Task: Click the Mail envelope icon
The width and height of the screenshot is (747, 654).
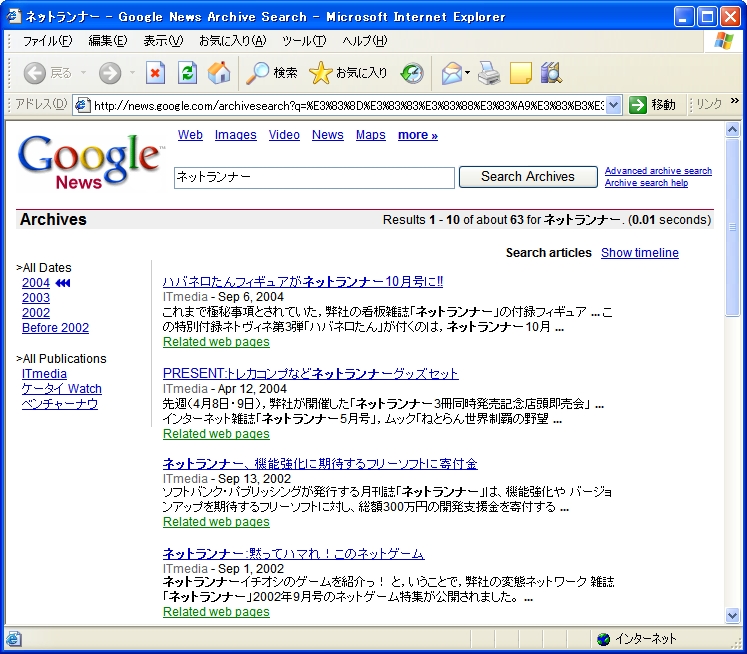Action: coord(451,73)
